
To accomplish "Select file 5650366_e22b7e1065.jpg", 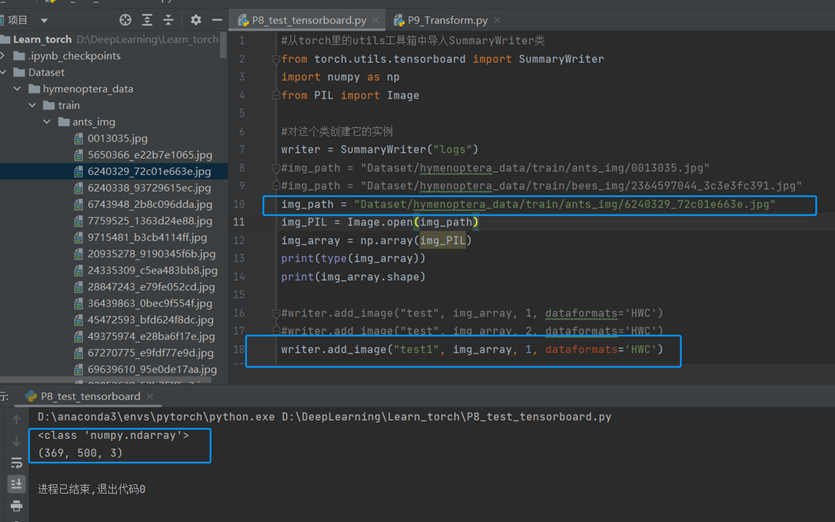I will click(x=150, y=155).
